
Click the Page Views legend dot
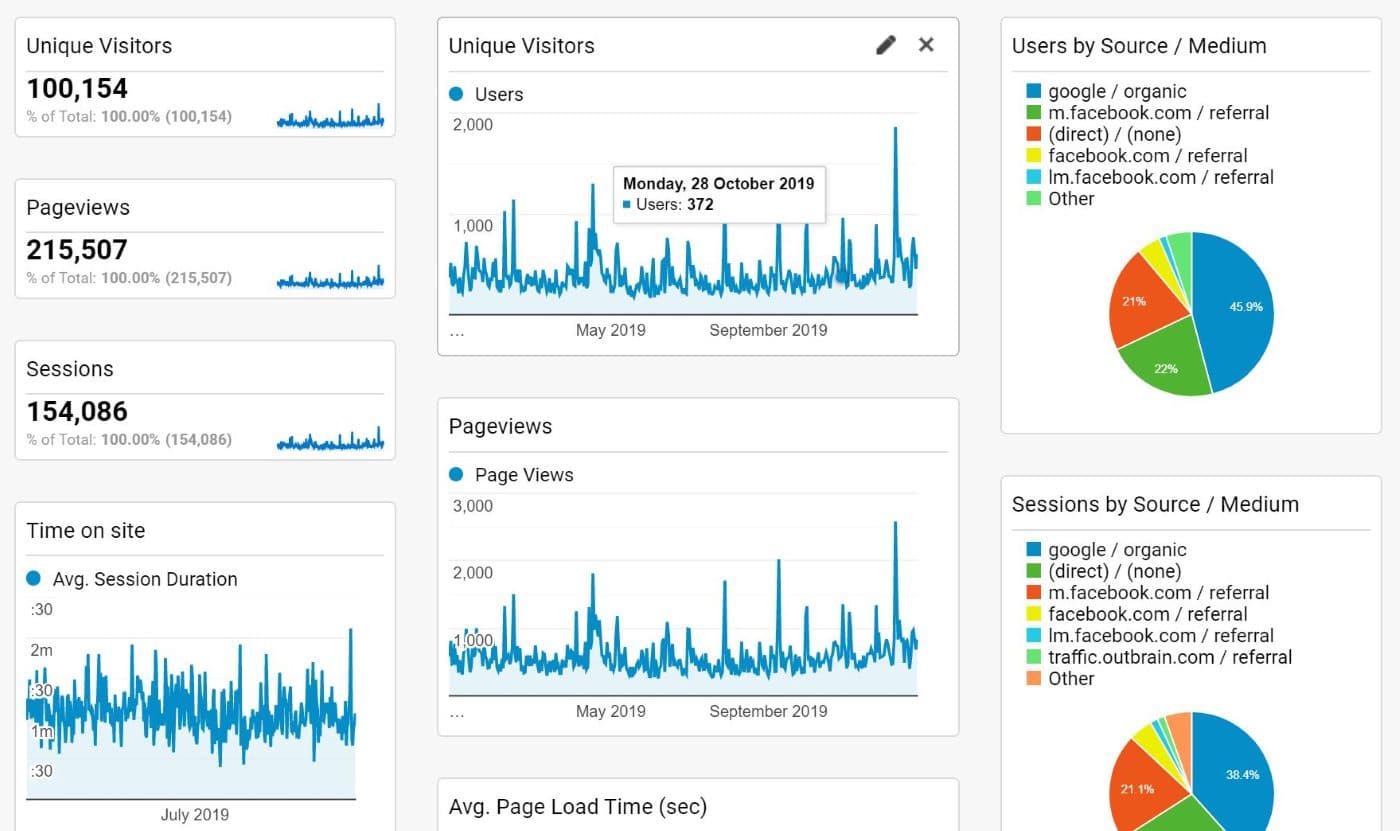(x=457, y=475)
